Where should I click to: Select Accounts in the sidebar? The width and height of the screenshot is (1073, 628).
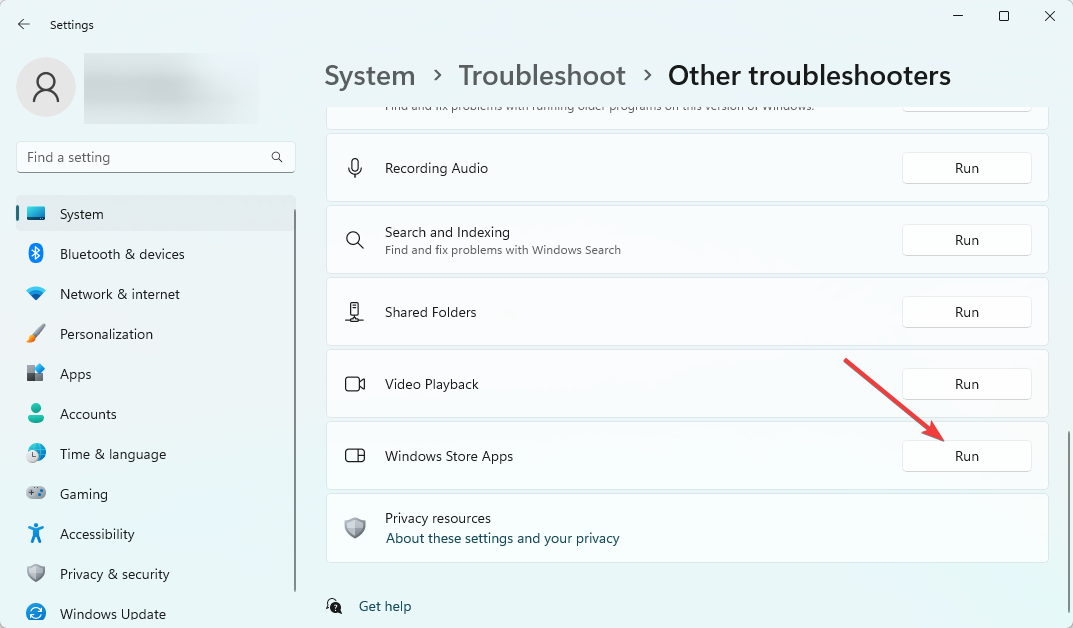point(156,414)
